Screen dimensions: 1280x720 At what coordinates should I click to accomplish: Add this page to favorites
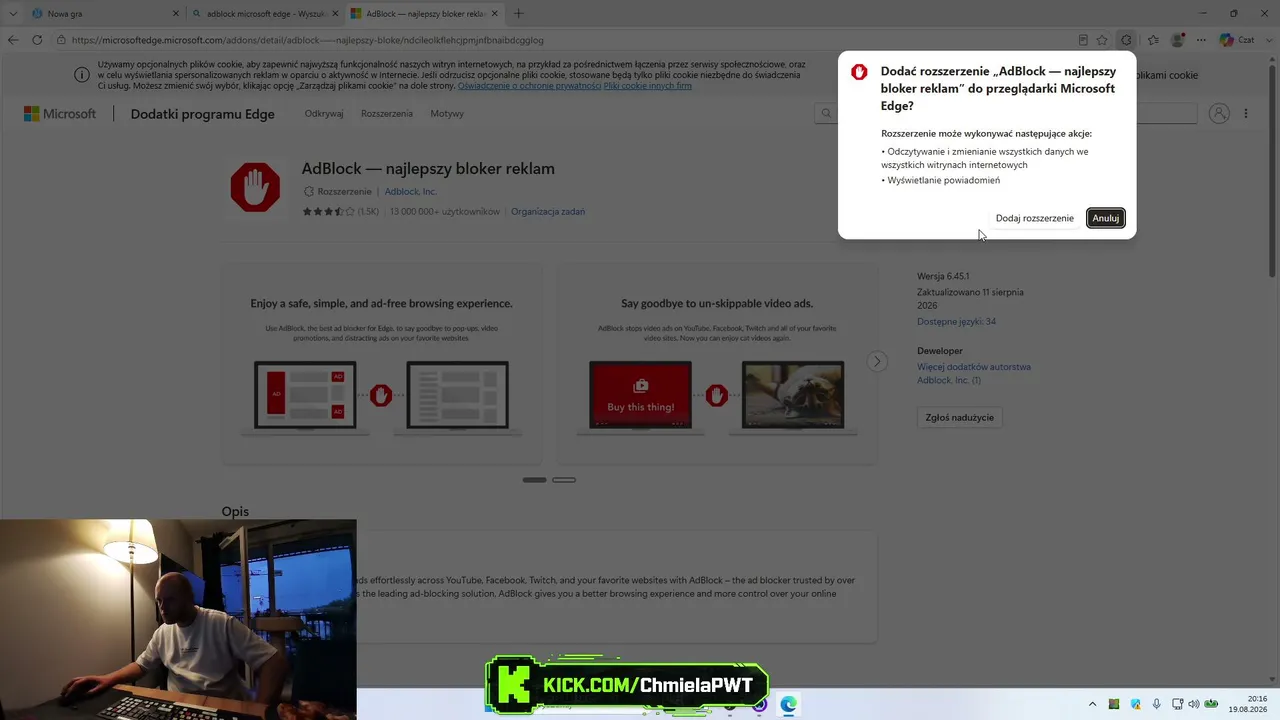coord(1102,40)
